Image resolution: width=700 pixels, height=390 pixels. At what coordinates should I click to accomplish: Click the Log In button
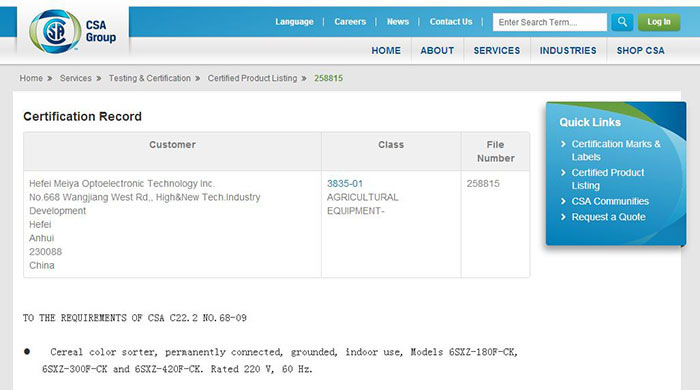[x=659, y=22]
